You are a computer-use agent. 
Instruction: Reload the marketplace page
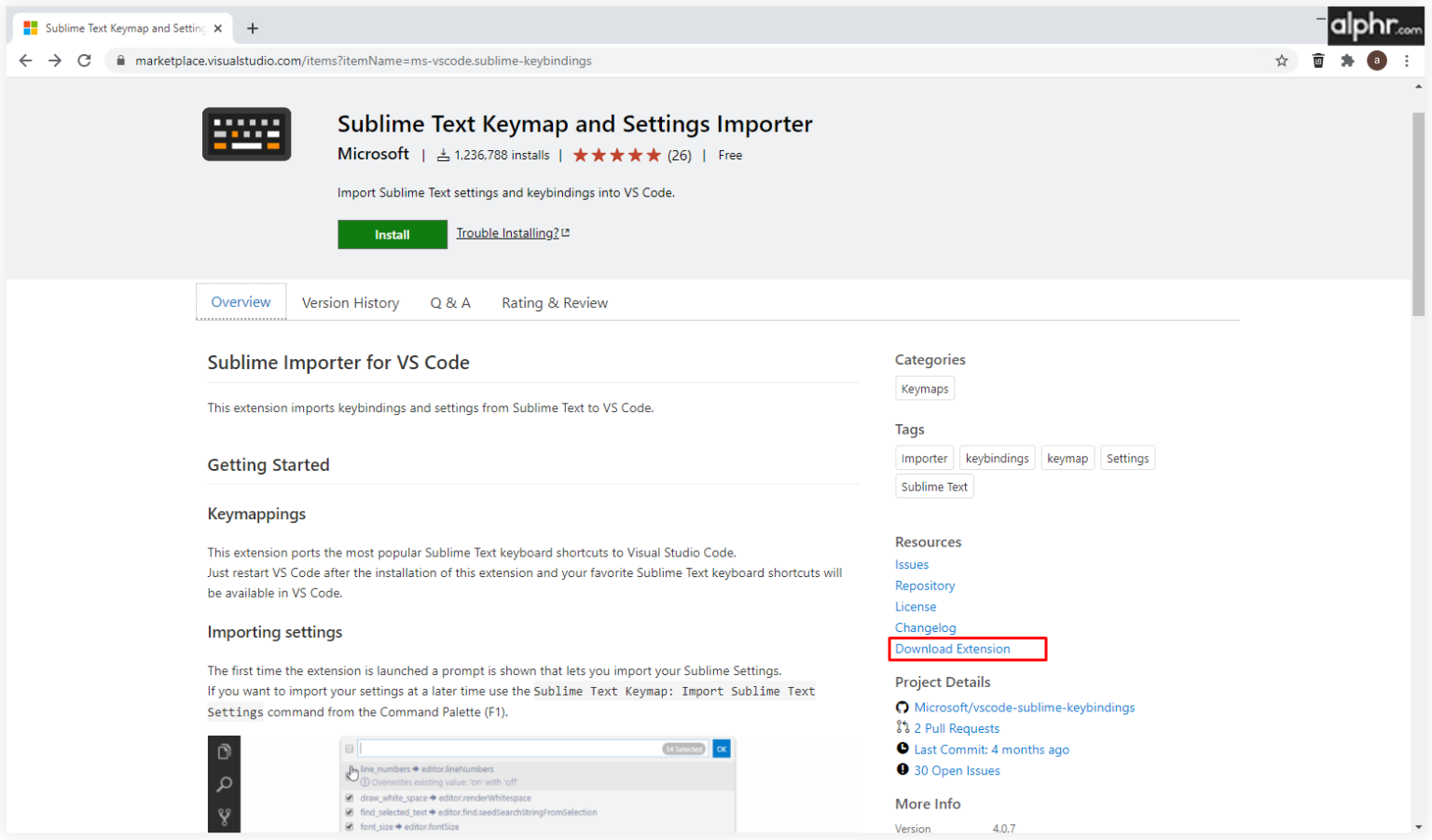(x=85, y=61)
